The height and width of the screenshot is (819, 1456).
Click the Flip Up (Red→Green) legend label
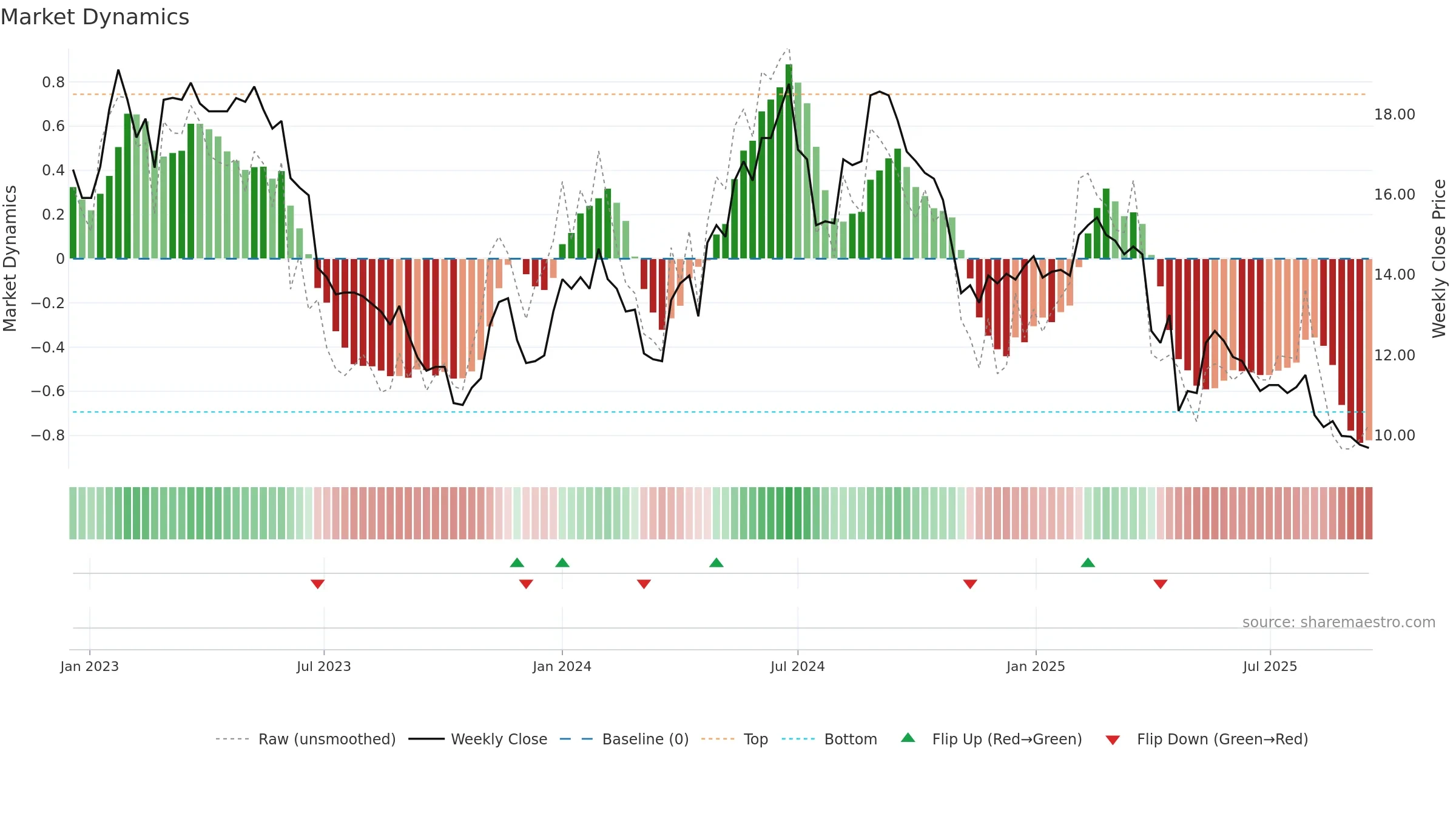[x=1007, y=739]
